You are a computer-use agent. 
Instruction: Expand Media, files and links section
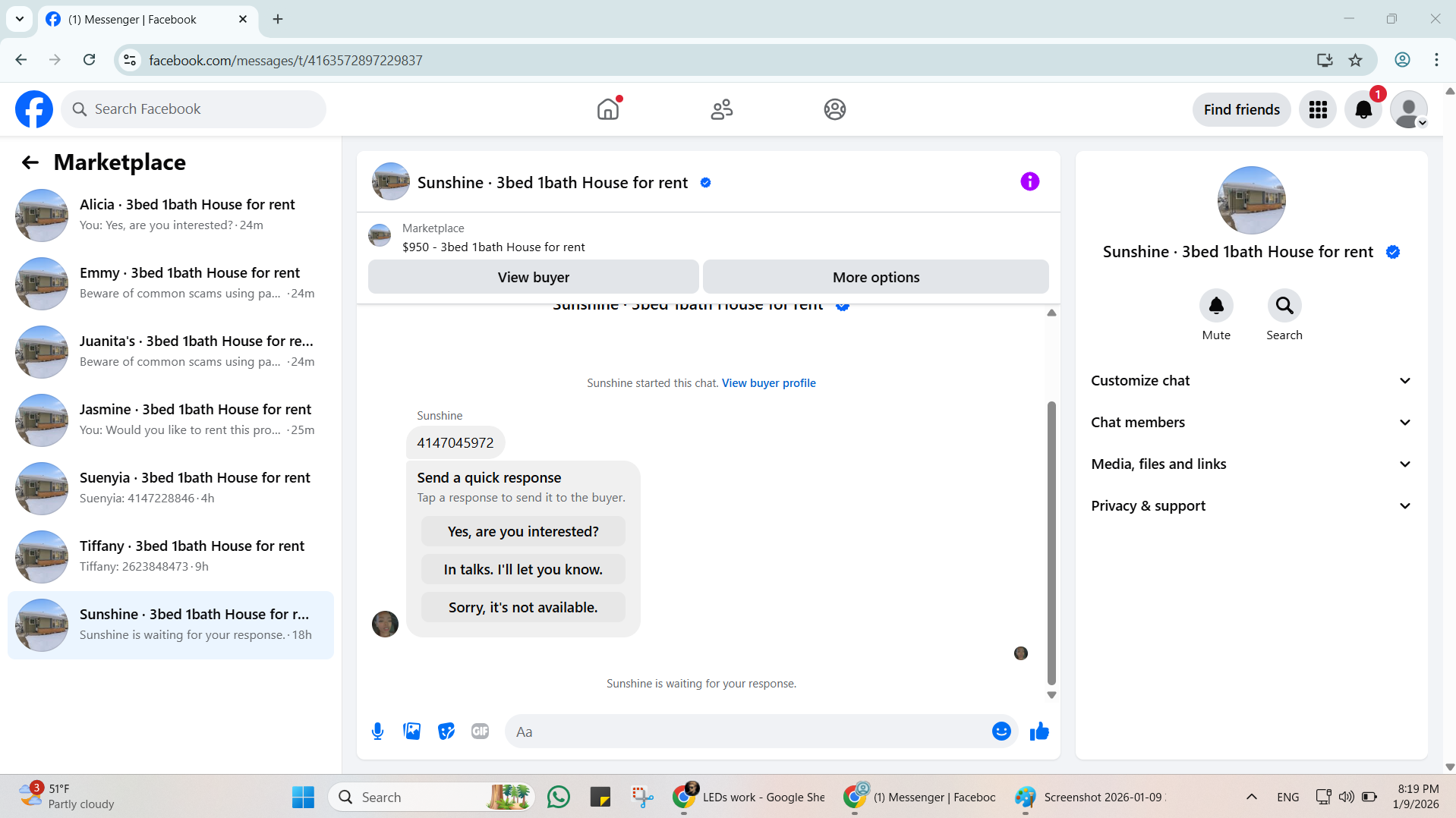pyautogui.click(x=1251, y=464)
